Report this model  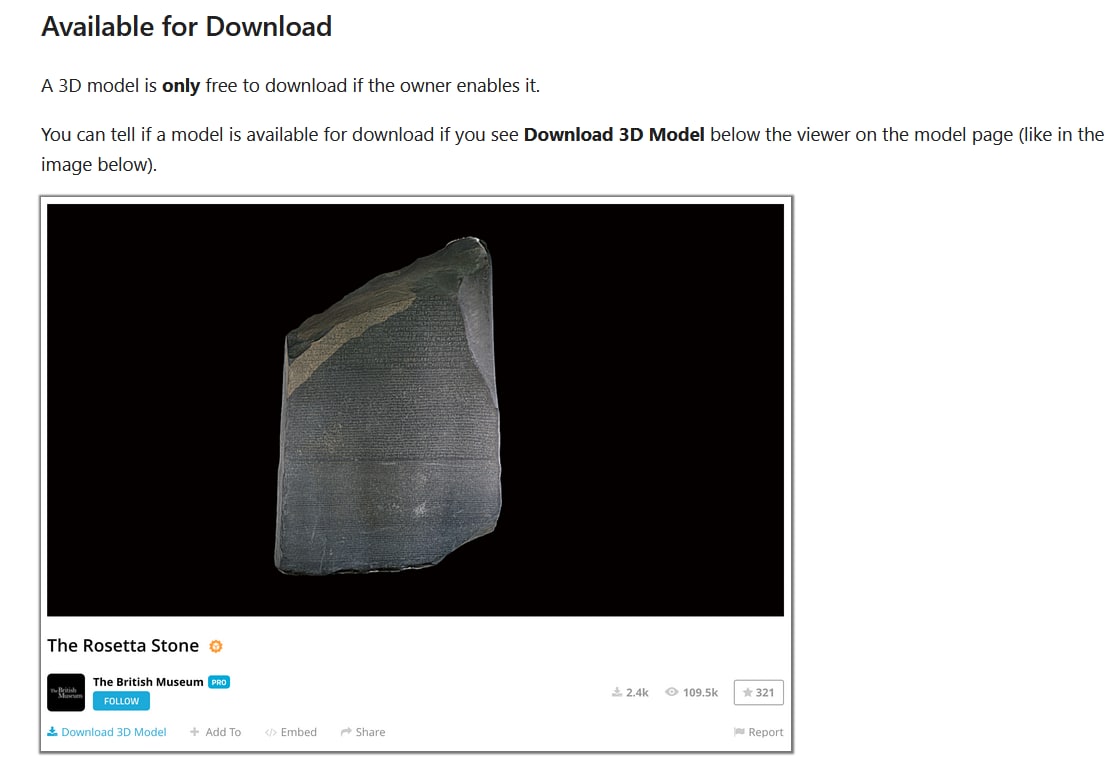pyautogui.click(x=758, y=732)
